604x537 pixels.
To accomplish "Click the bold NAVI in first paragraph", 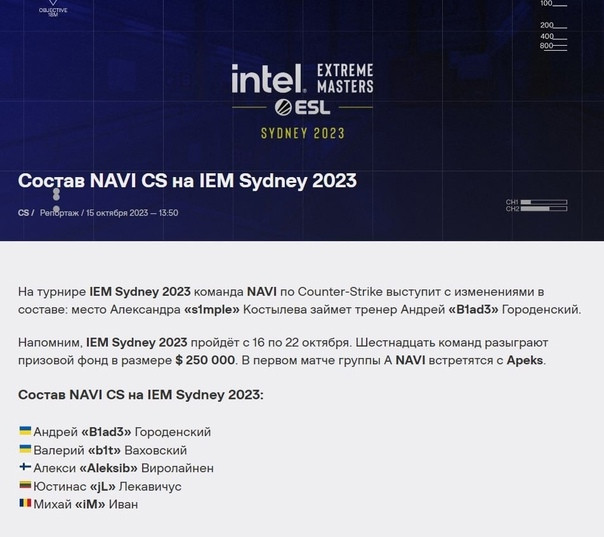I will click(262, 292).
